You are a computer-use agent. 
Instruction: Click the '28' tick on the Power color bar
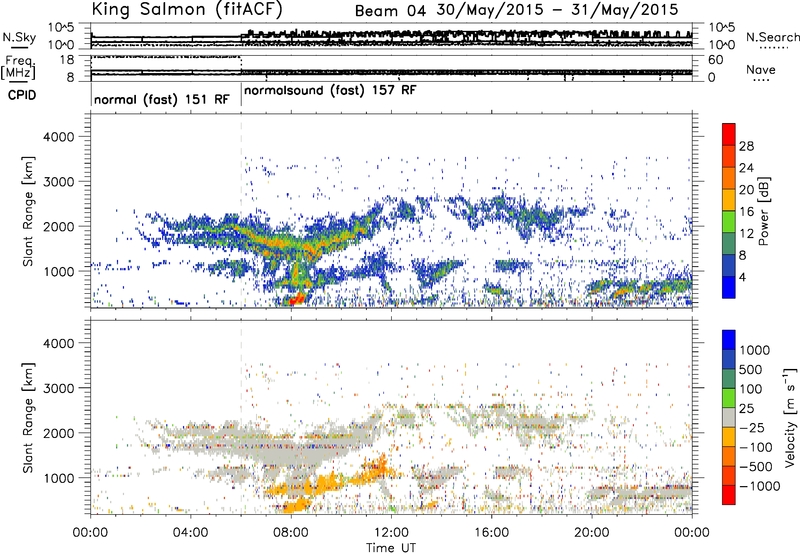pos(746,146)
